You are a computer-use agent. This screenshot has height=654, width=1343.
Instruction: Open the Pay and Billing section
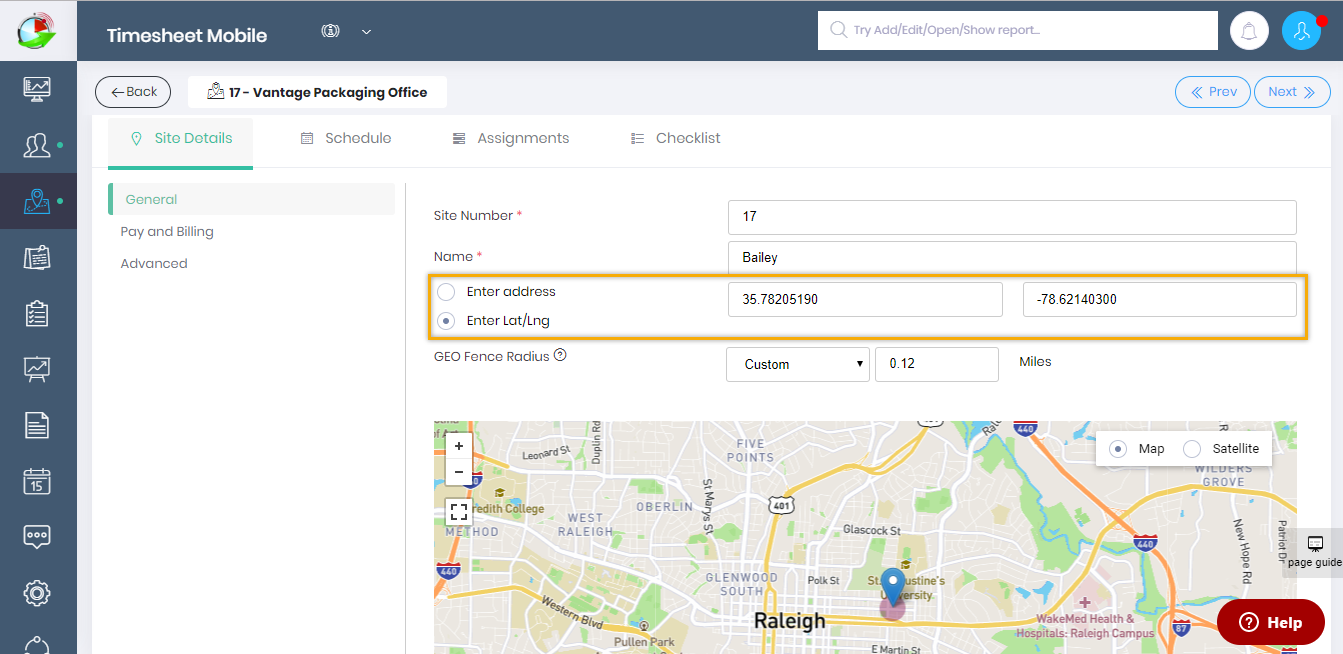[x=167, y=231]
